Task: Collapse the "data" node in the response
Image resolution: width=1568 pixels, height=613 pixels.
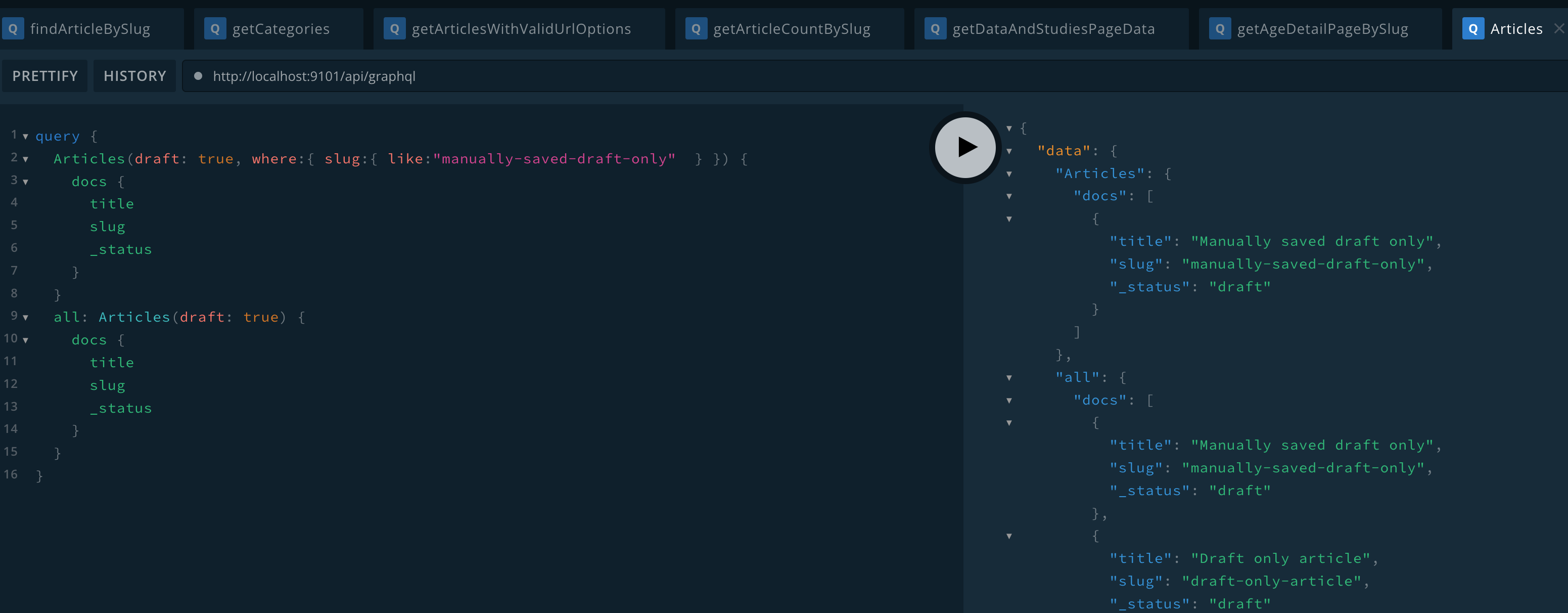Action: [1009, 151]
